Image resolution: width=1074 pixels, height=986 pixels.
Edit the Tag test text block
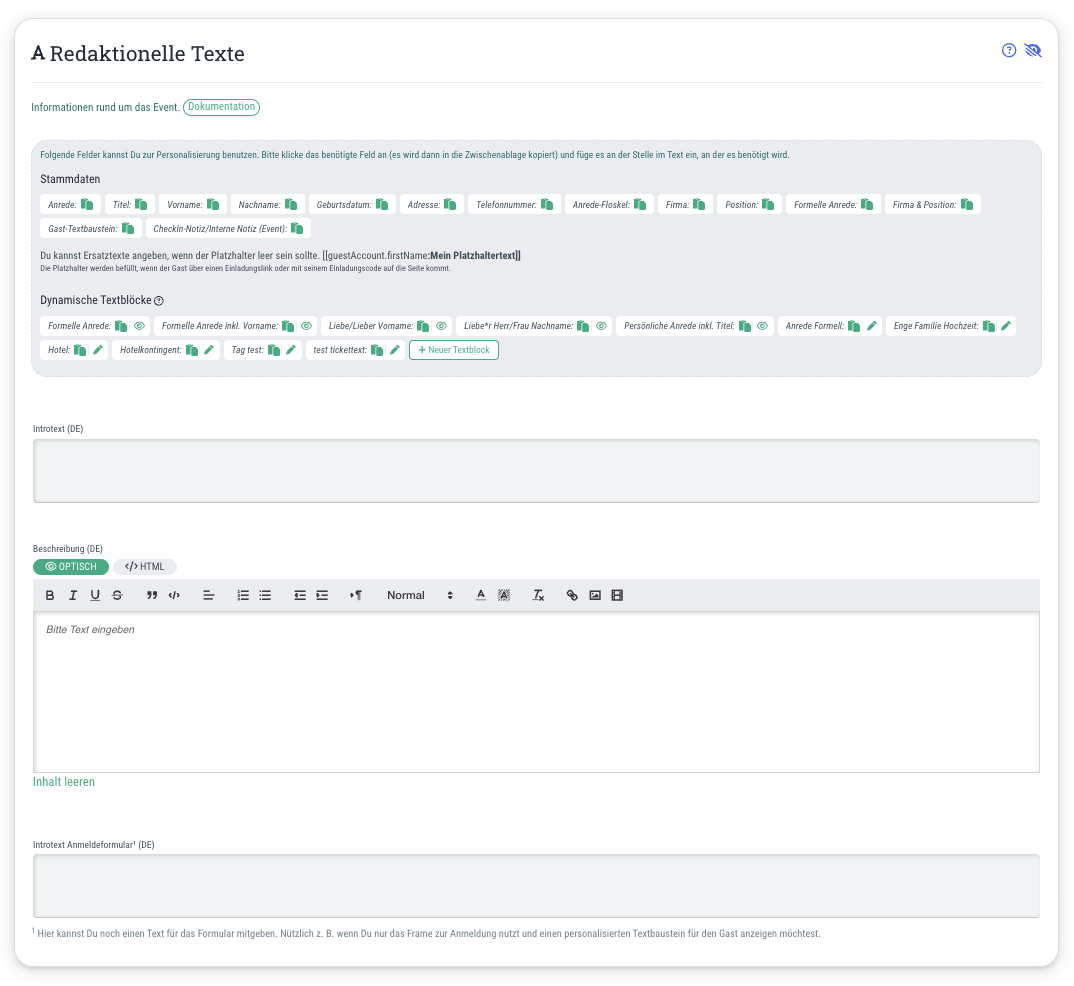291,350
